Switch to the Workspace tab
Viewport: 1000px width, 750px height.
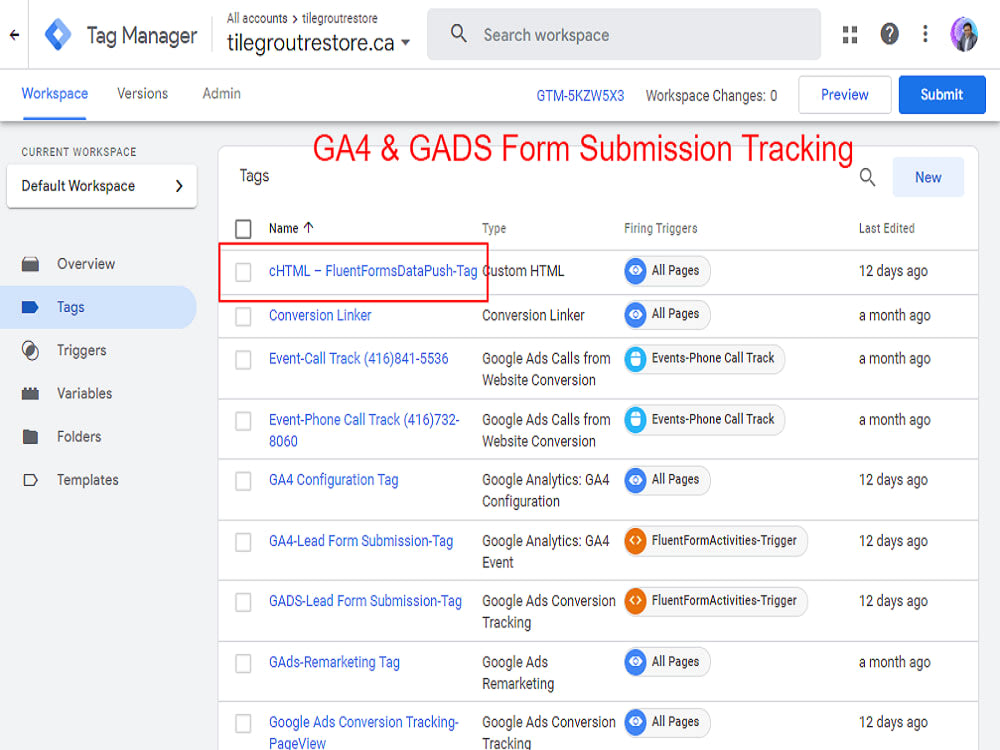point(55,94)
